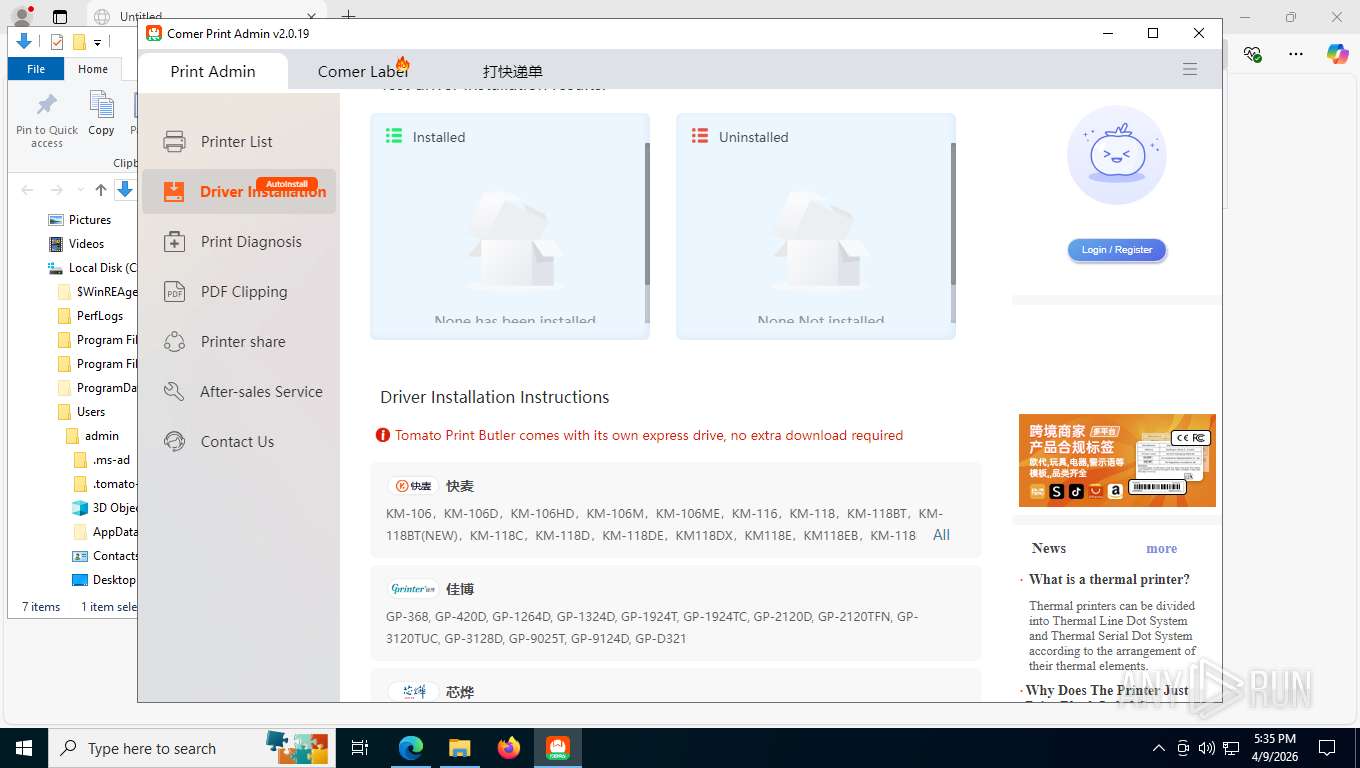Click Pin to Quick access in Explorer
This screenshot has width=1360, height=768.
click(x=47, y=121)
